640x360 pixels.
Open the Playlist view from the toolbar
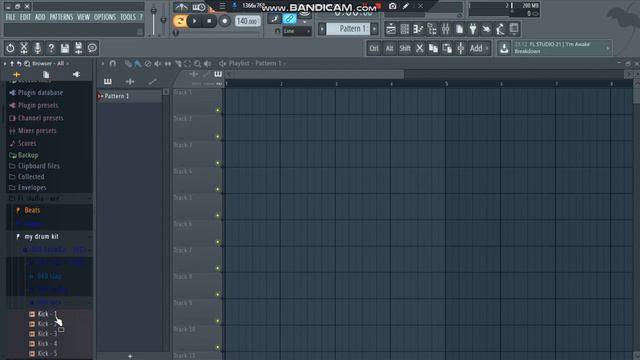tap(391, 29)
